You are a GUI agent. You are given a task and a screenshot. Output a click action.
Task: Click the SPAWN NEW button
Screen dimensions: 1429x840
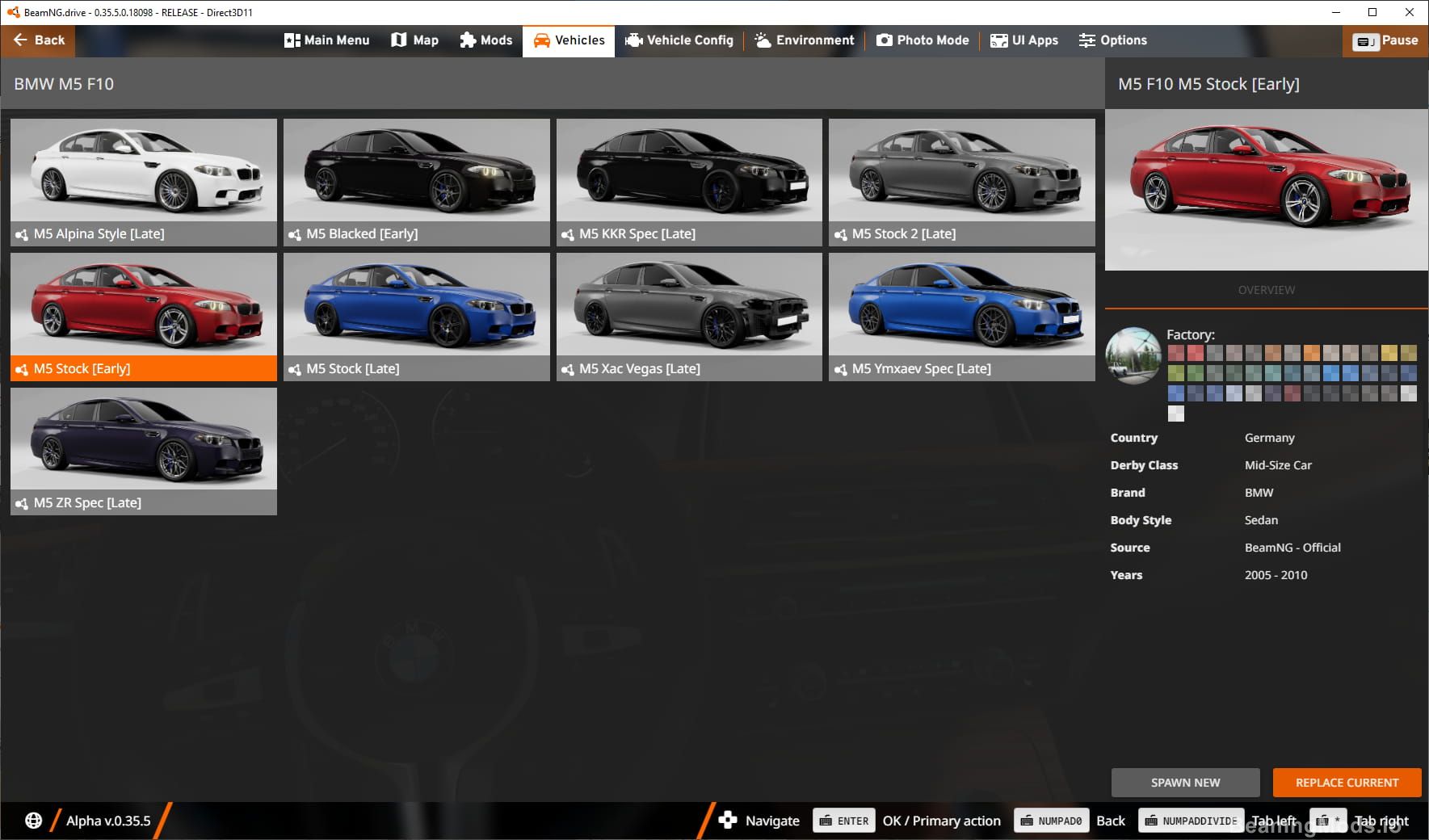(x=1185, y=783)
